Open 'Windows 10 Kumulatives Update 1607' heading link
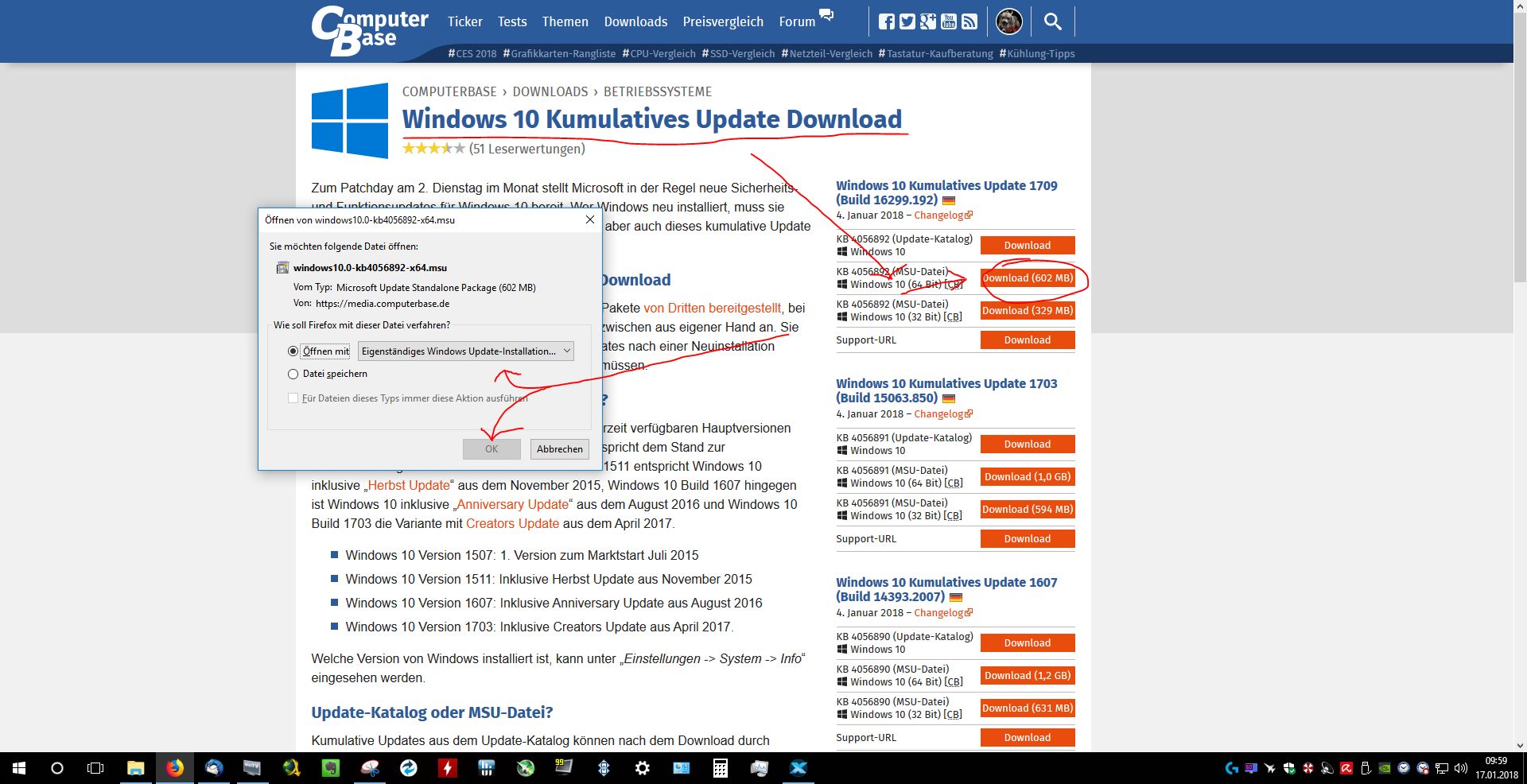This screenshot has height=784, width=1527. [x=946, y=589]
